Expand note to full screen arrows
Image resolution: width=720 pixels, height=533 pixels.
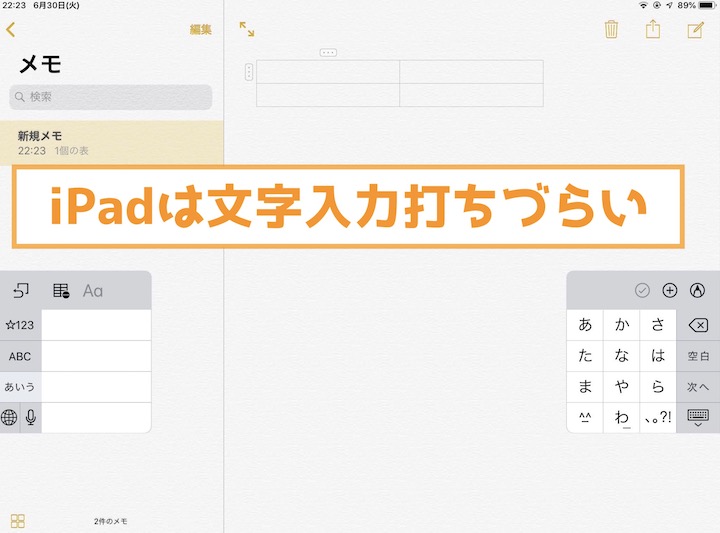click(247, 29)
